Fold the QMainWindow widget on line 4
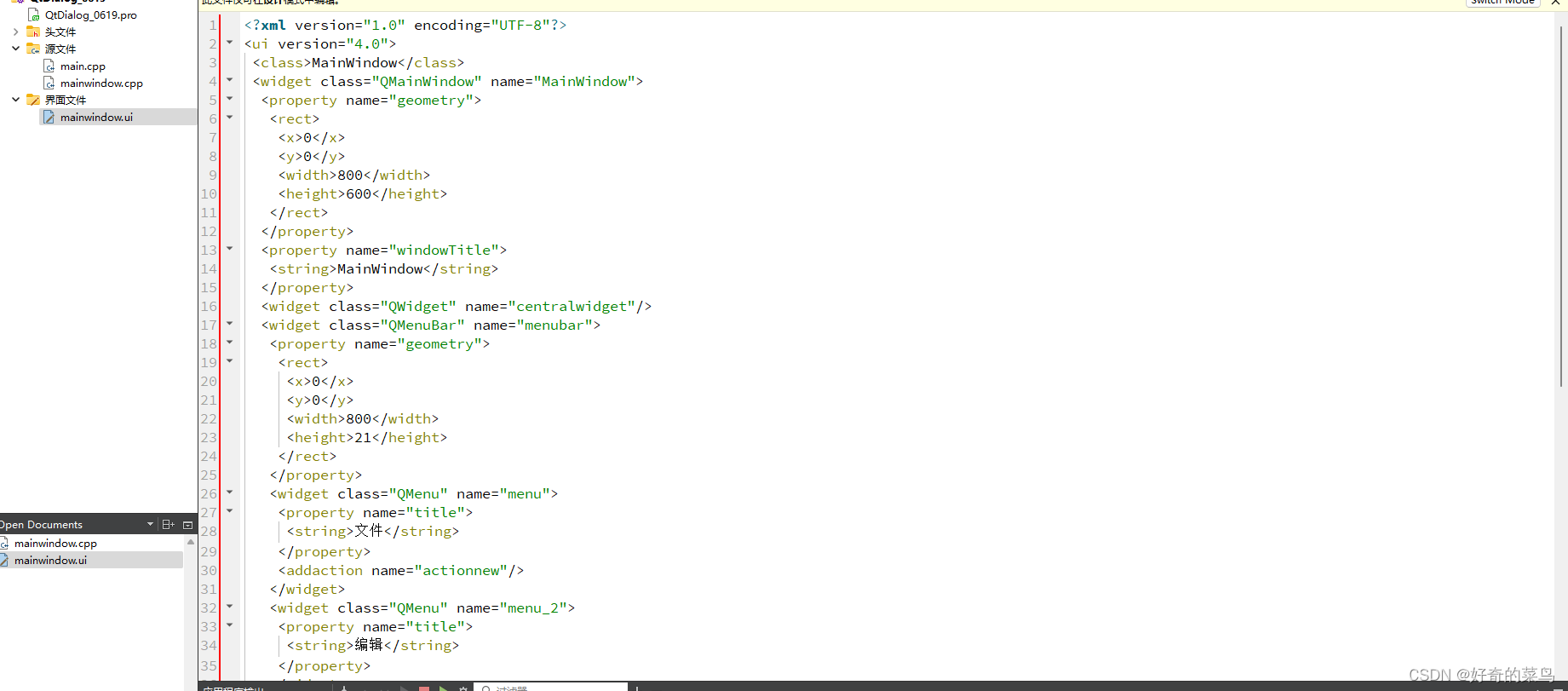Image resolution: width=1568 pixels, height=691 pixels. pyautogui.click(x=229, y=79)
